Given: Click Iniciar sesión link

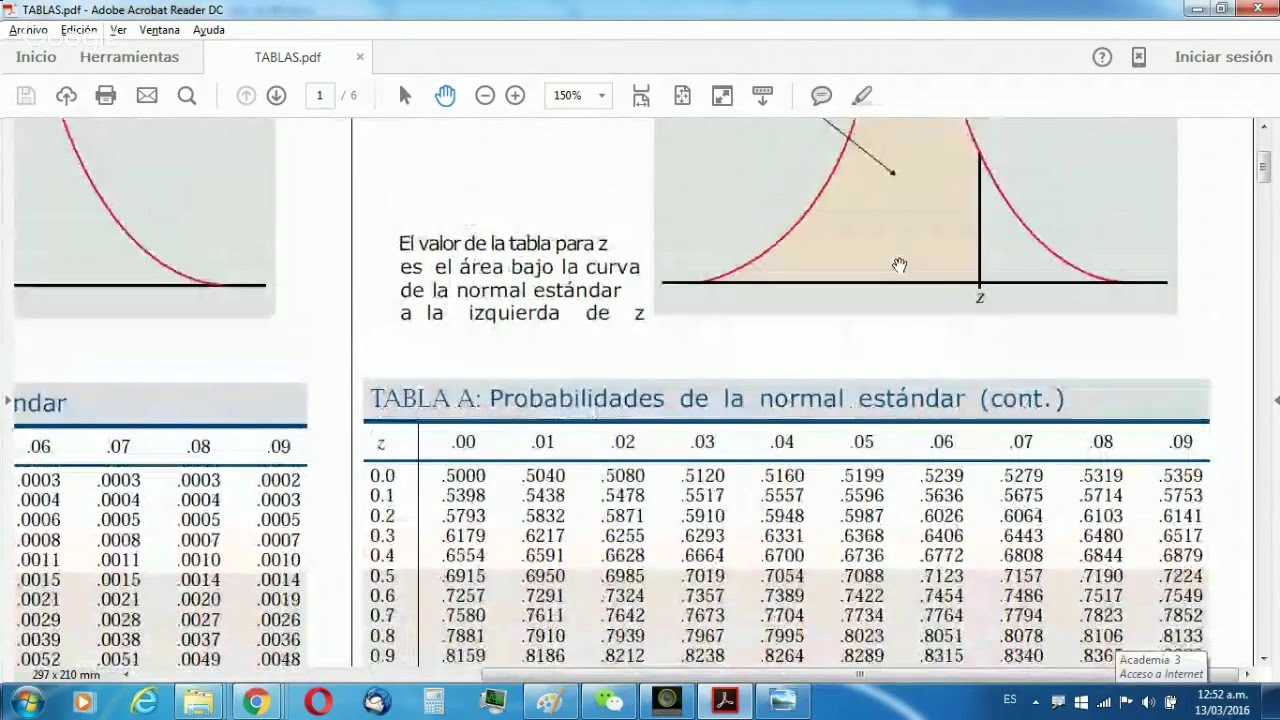Looking at the screenshot, I should tap(1223, 57).
